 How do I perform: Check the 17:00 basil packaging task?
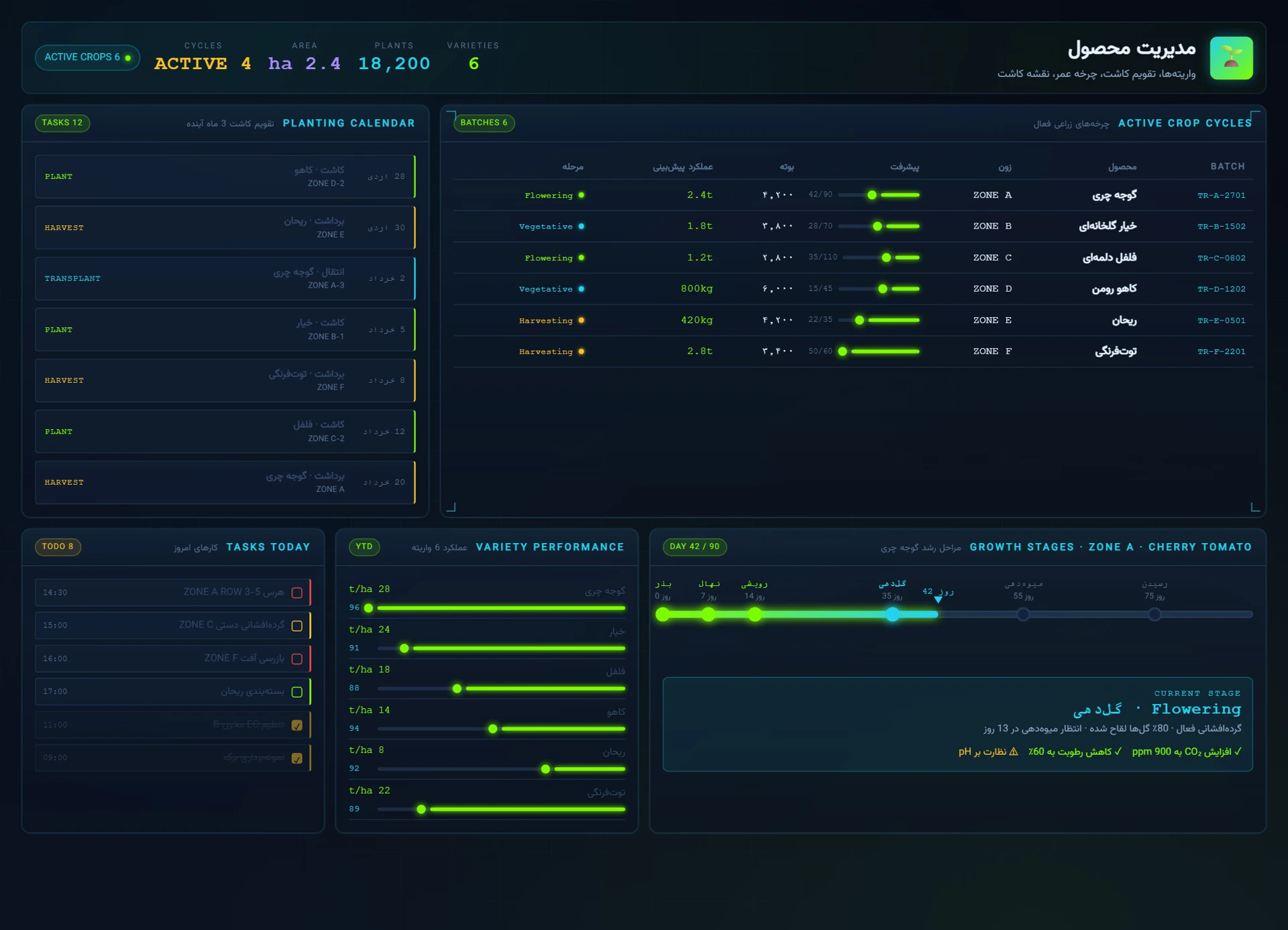pyautogui.click(x=297, y=692)
